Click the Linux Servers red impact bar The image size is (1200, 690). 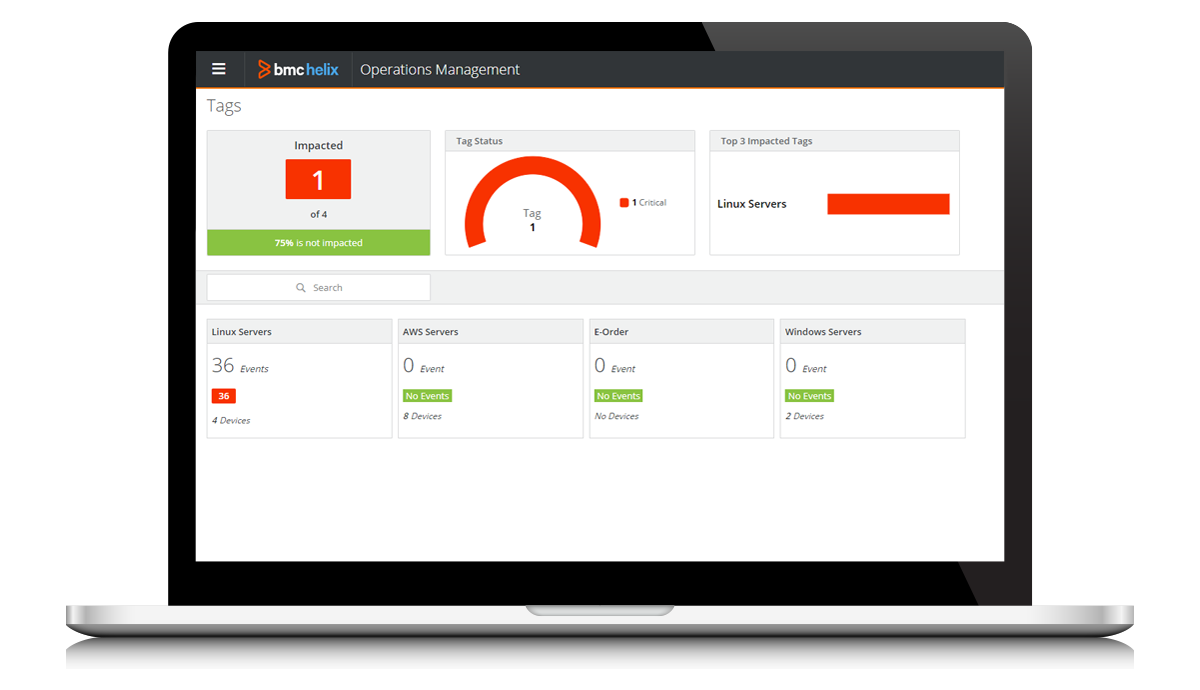(888, 204)
